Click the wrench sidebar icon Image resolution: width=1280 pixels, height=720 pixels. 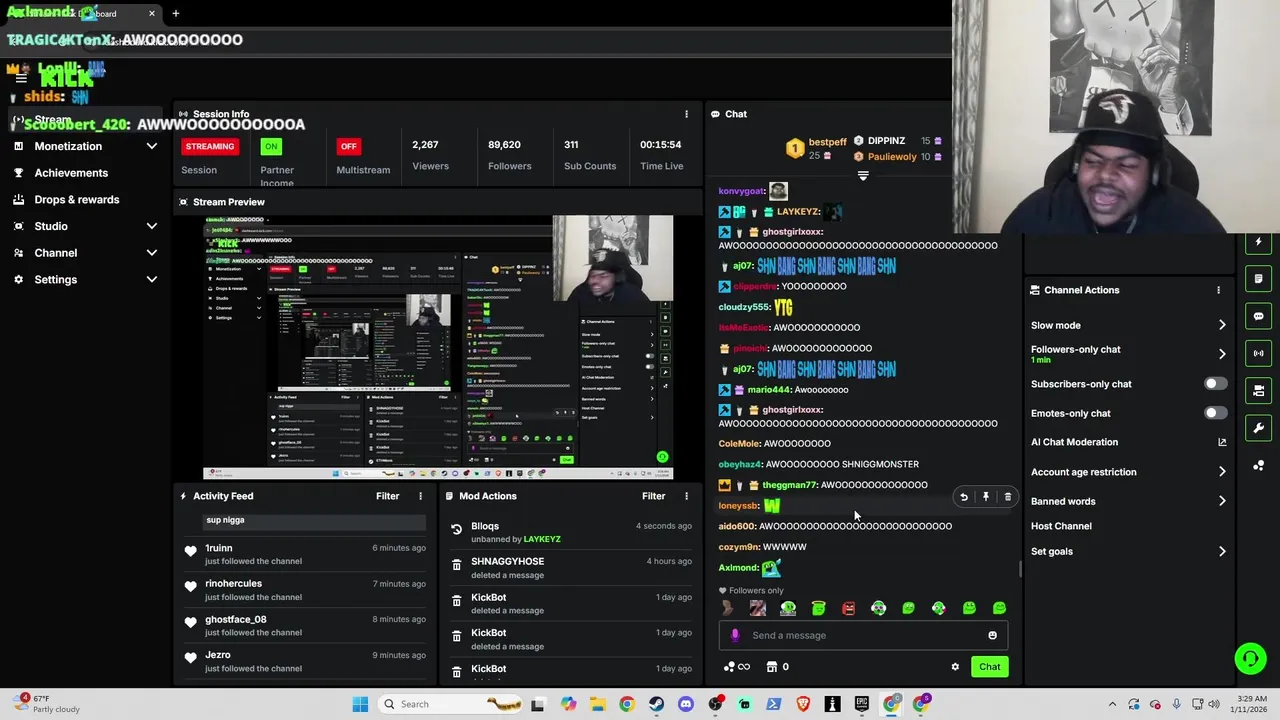(x=1258, y=428)
